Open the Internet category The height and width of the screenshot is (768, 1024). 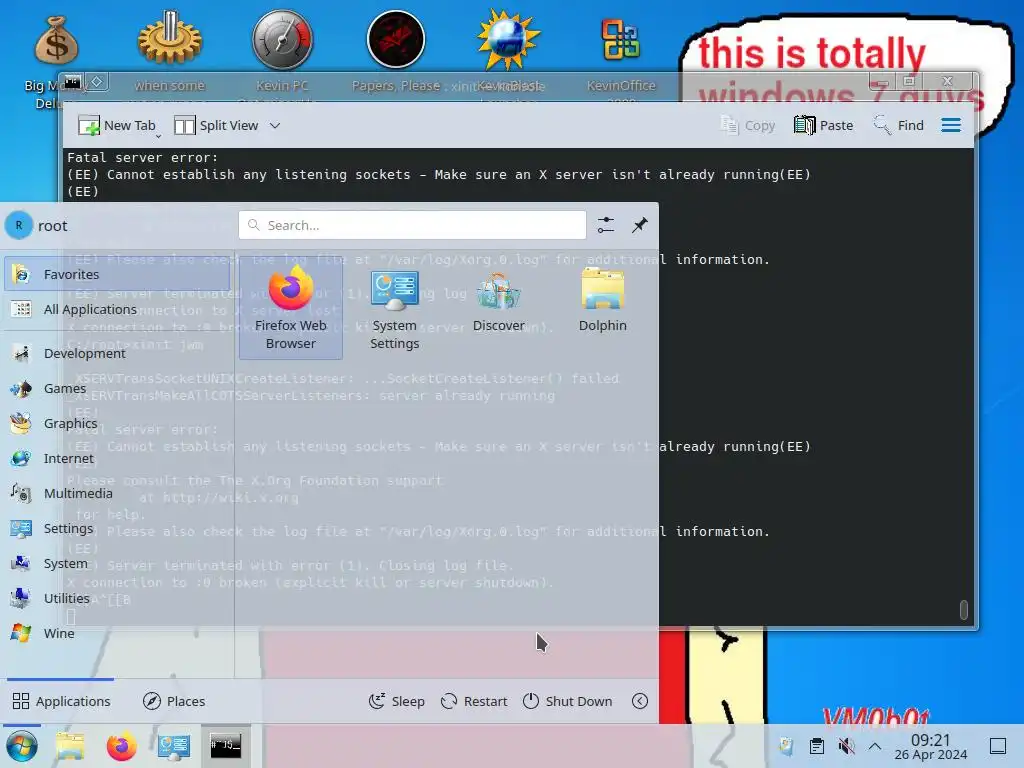[118, 458]
